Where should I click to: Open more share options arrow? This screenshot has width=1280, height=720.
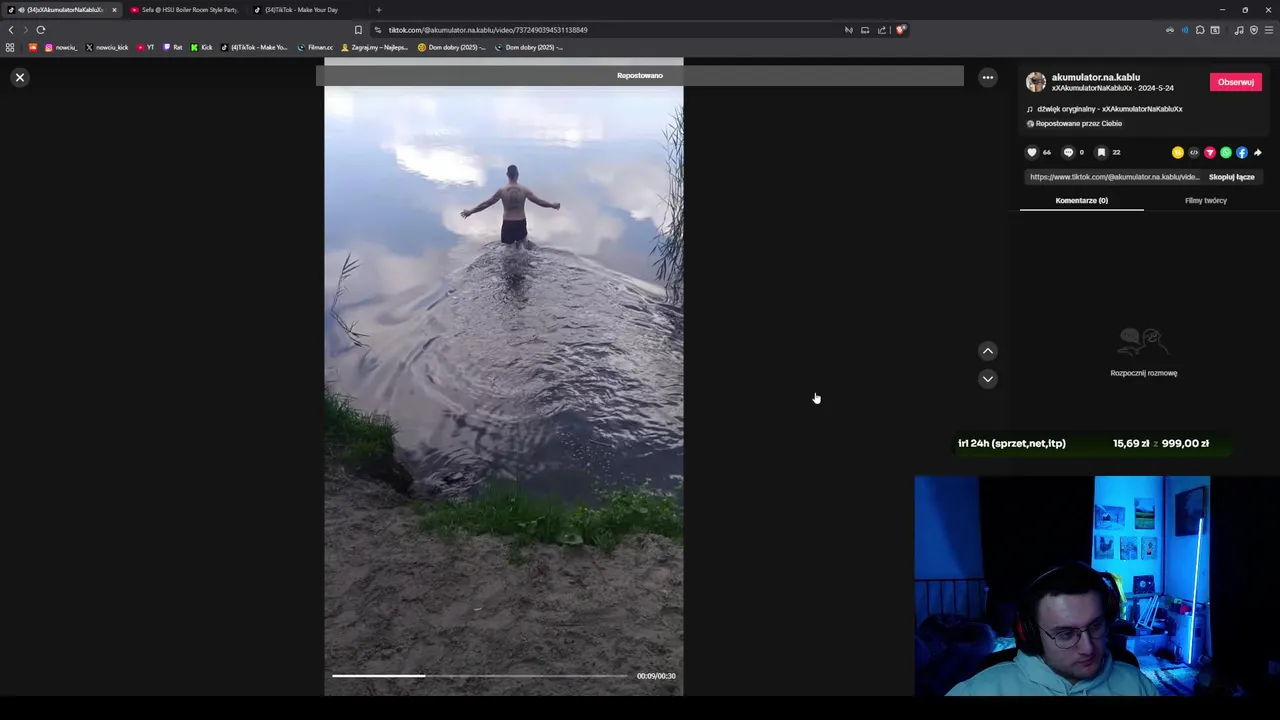pyautogui.click(x=1258, y=152)
